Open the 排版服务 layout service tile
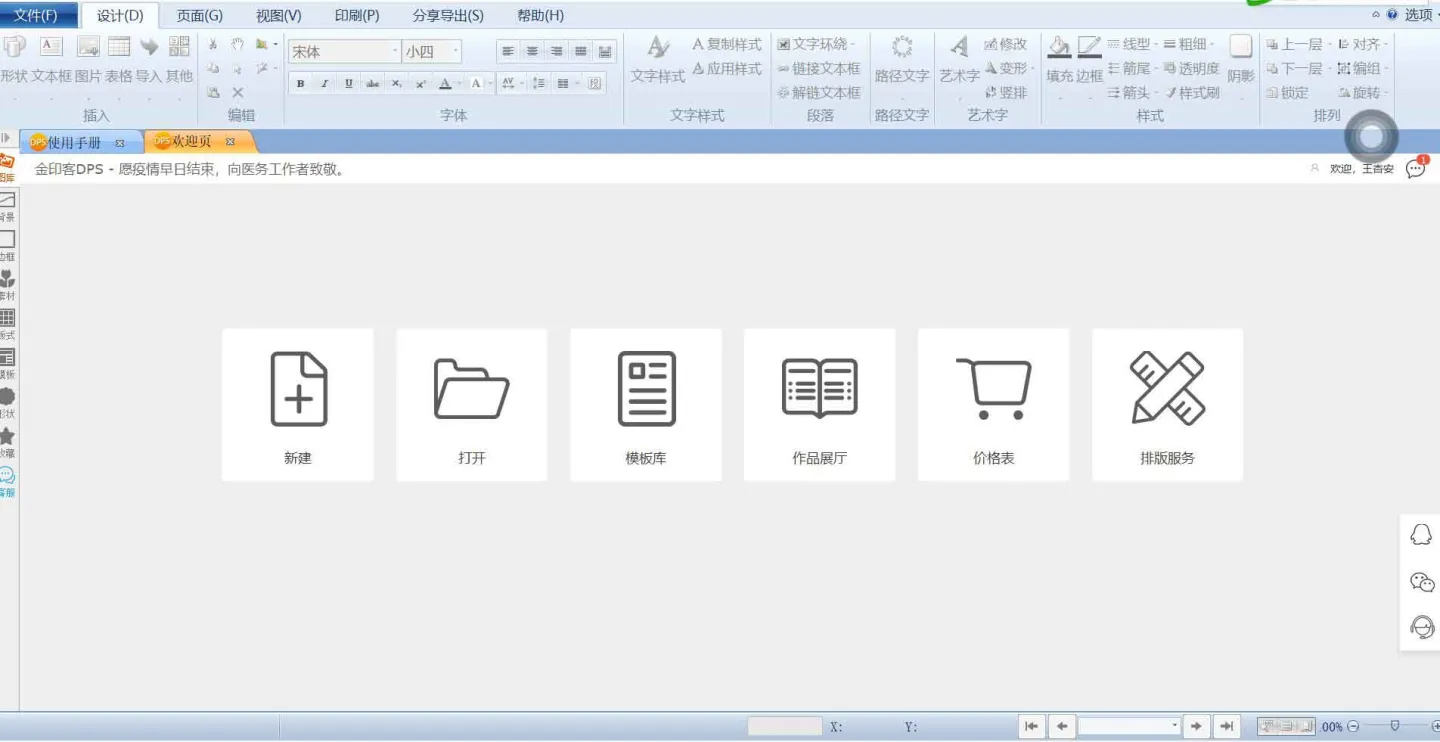The height and width of the screenshot is (742, 1440). coord(1167,405)
